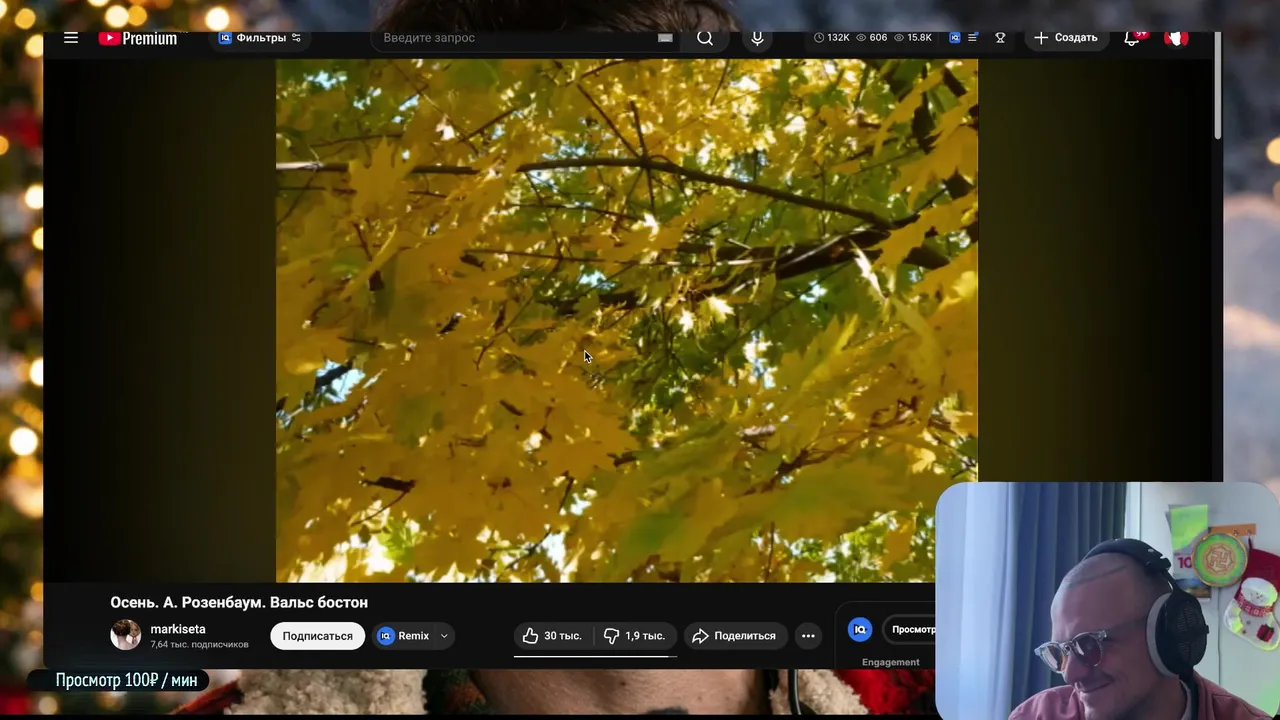Open on-screen keyboard icon in search box
Viewport: 1280px width, 720px height.
point(665,38)
